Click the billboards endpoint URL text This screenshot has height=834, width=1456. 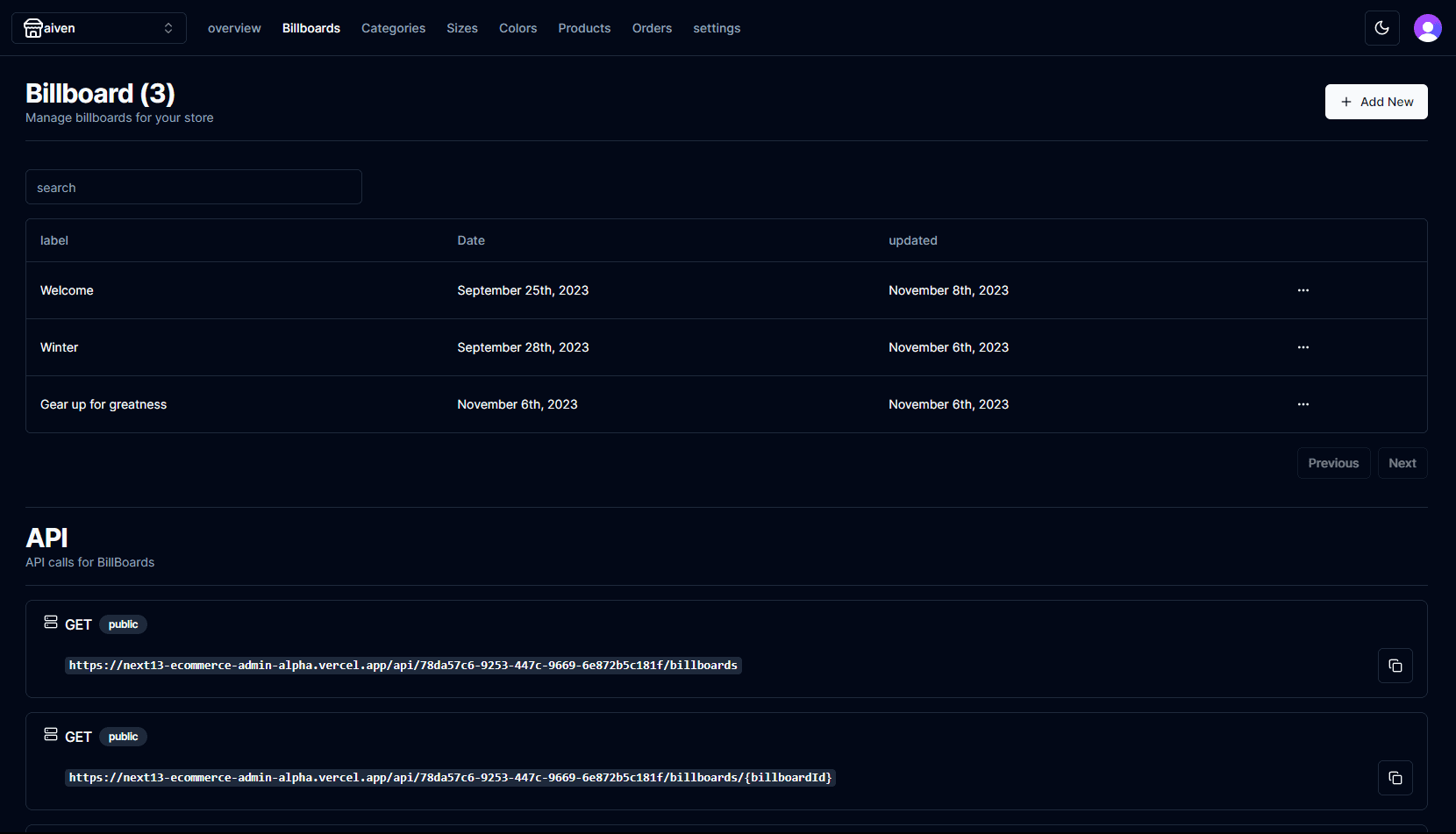pos(403,666)
